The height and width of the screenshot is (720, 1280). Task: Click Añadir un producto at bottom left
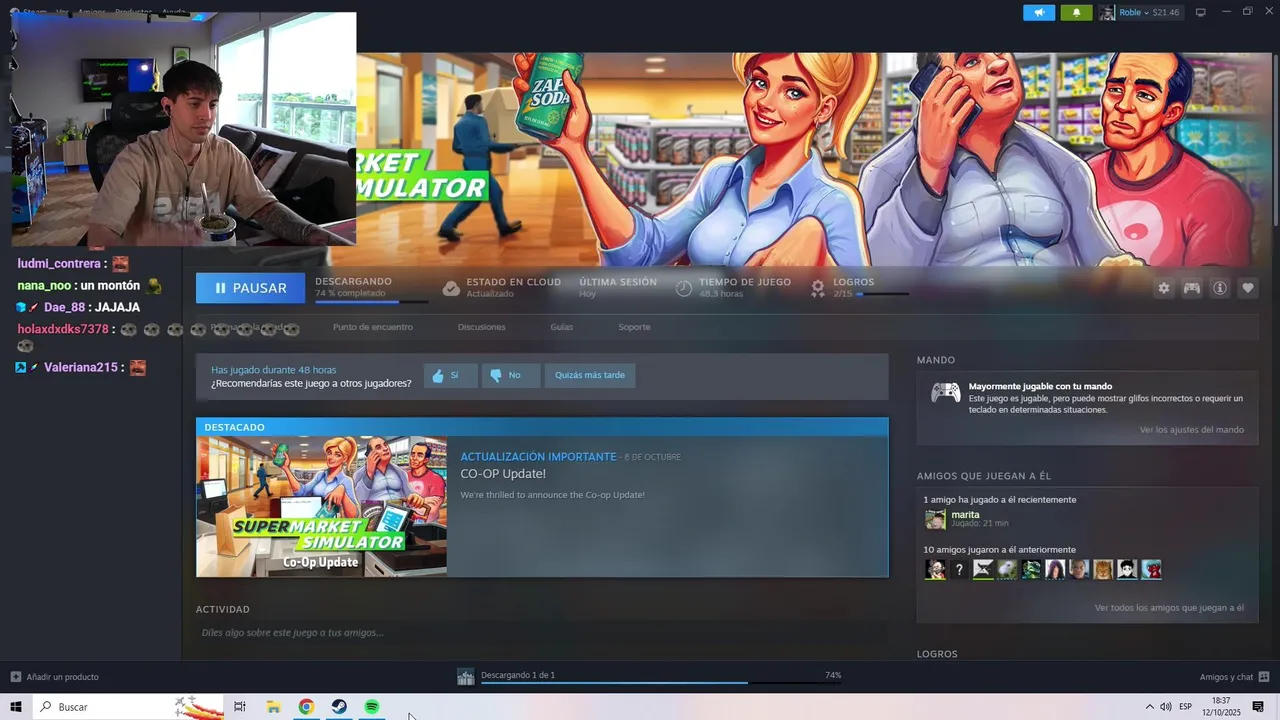(x=55, y=677)
